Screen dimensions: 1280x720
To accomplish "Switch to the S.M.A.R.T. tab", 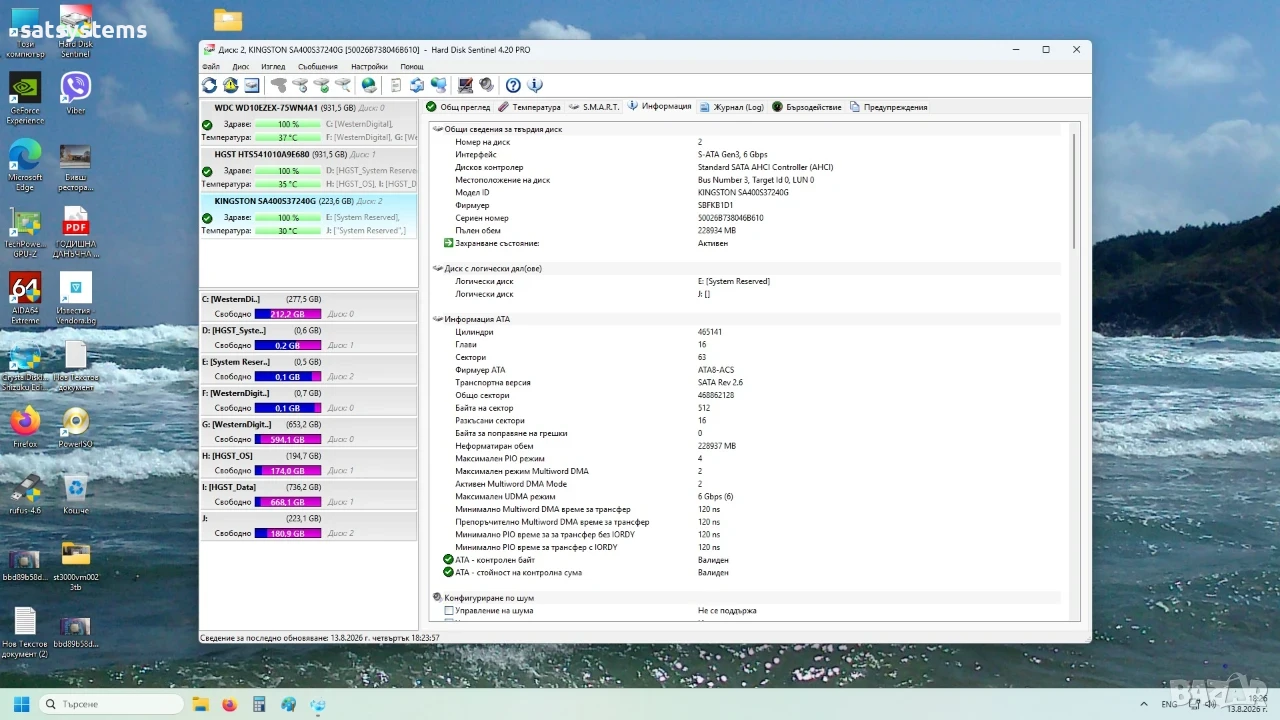I will (x=595, y=107).
